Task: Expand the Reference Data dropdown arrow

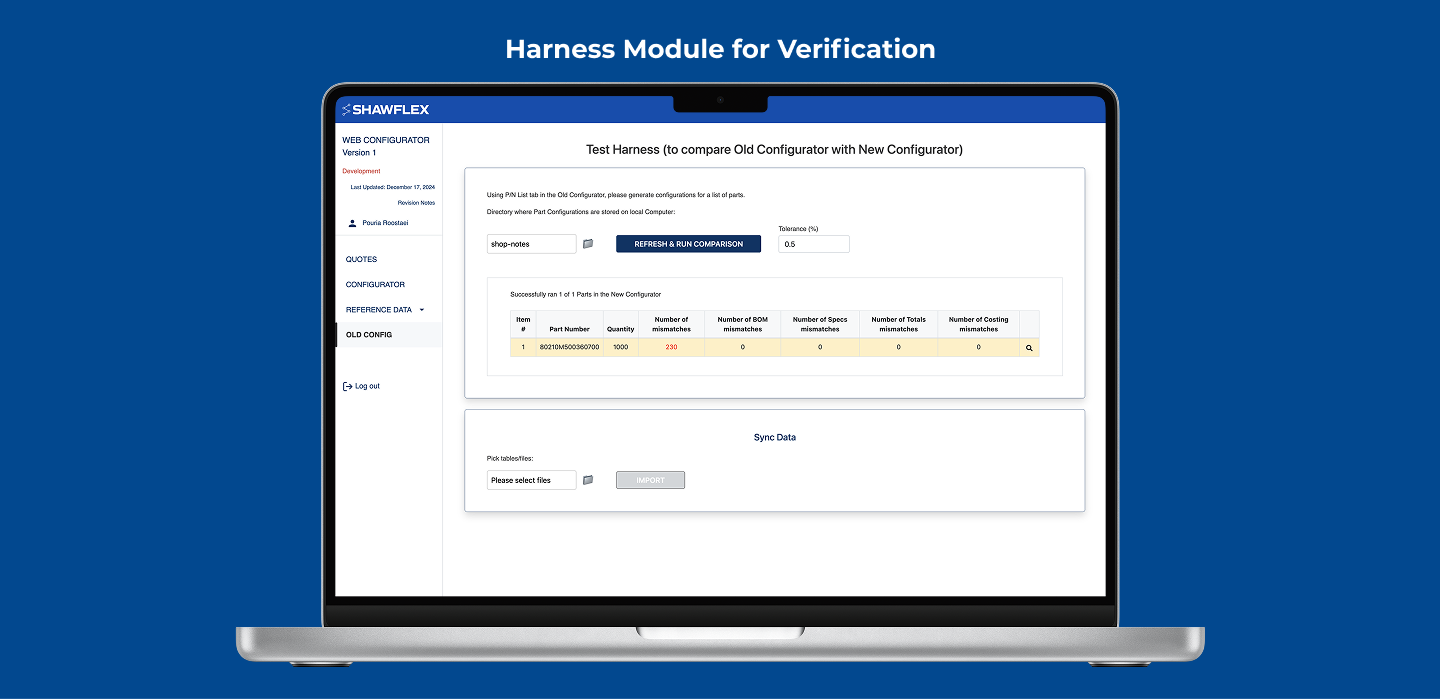Action: click(422, 310)
